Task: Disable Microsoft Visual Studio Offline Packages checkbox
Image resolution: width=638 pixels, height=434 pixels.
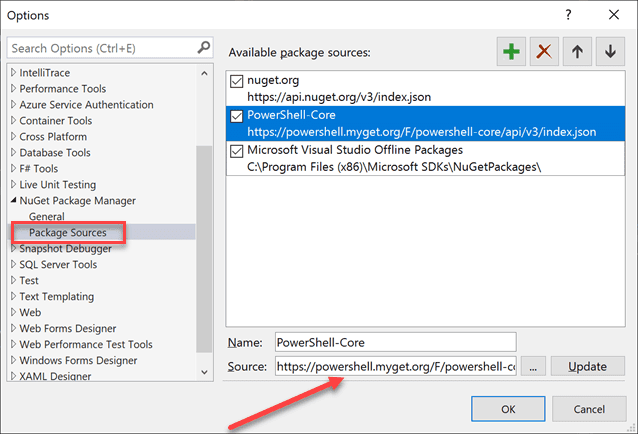Action: [237, 152]
